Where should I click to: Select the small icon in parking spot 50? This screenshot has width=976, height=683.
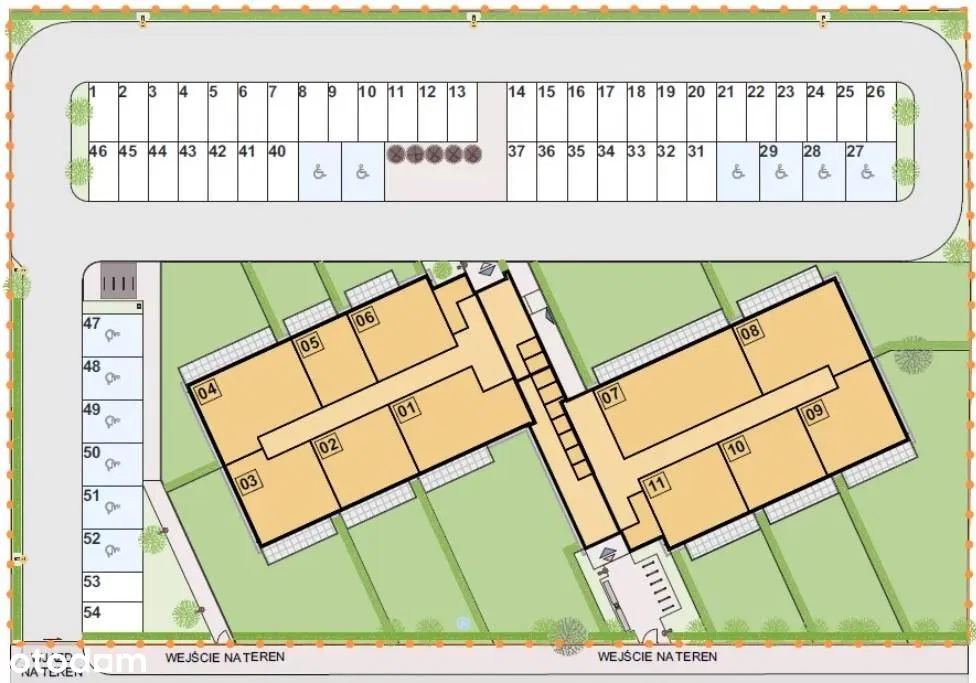coord(113,463)
